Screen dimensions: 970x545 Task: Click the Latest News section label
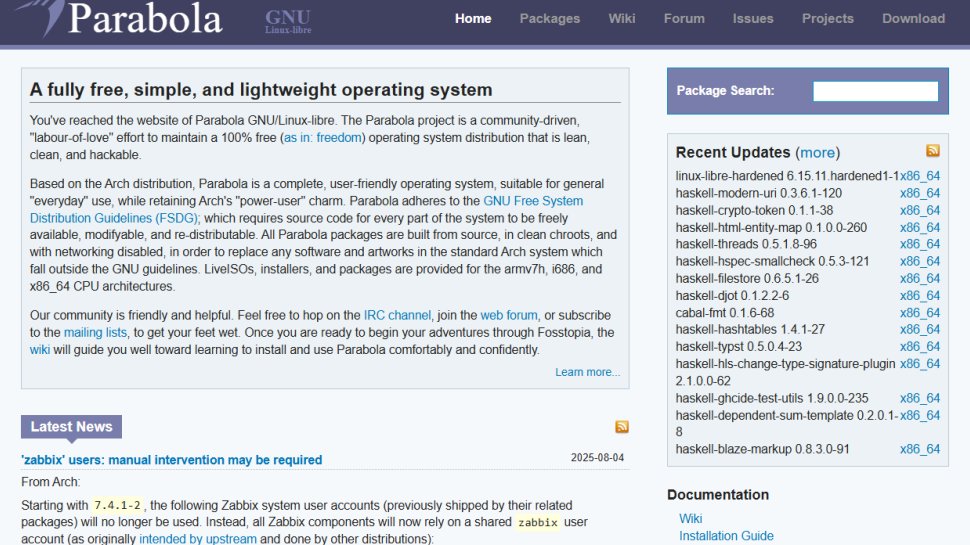click(x=71, y=427)
